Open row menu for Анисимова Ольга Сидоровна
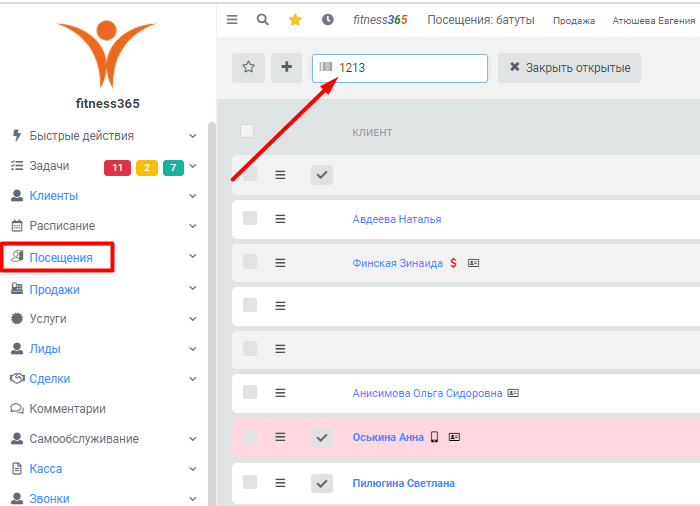Viewport: 700px width, 506px height. click(x=280, y=393)
